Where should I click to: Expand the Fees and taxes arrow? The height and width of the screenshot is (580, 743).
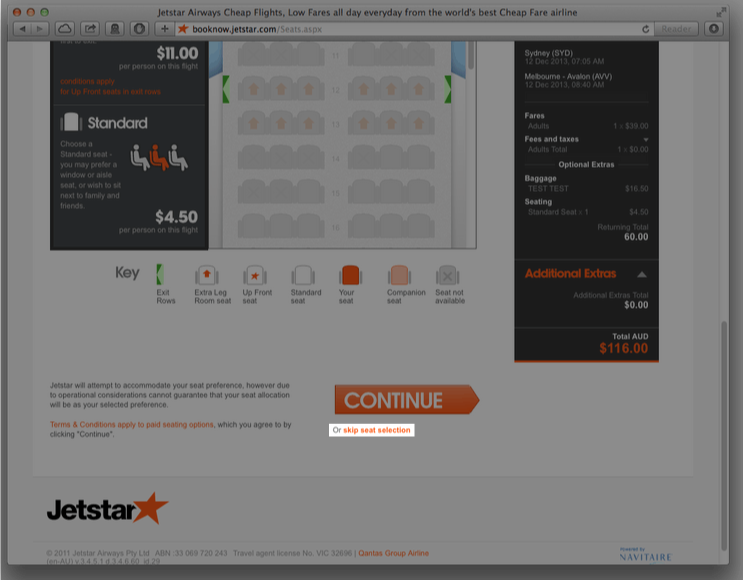pyautogui.click(x=645, y=139)
